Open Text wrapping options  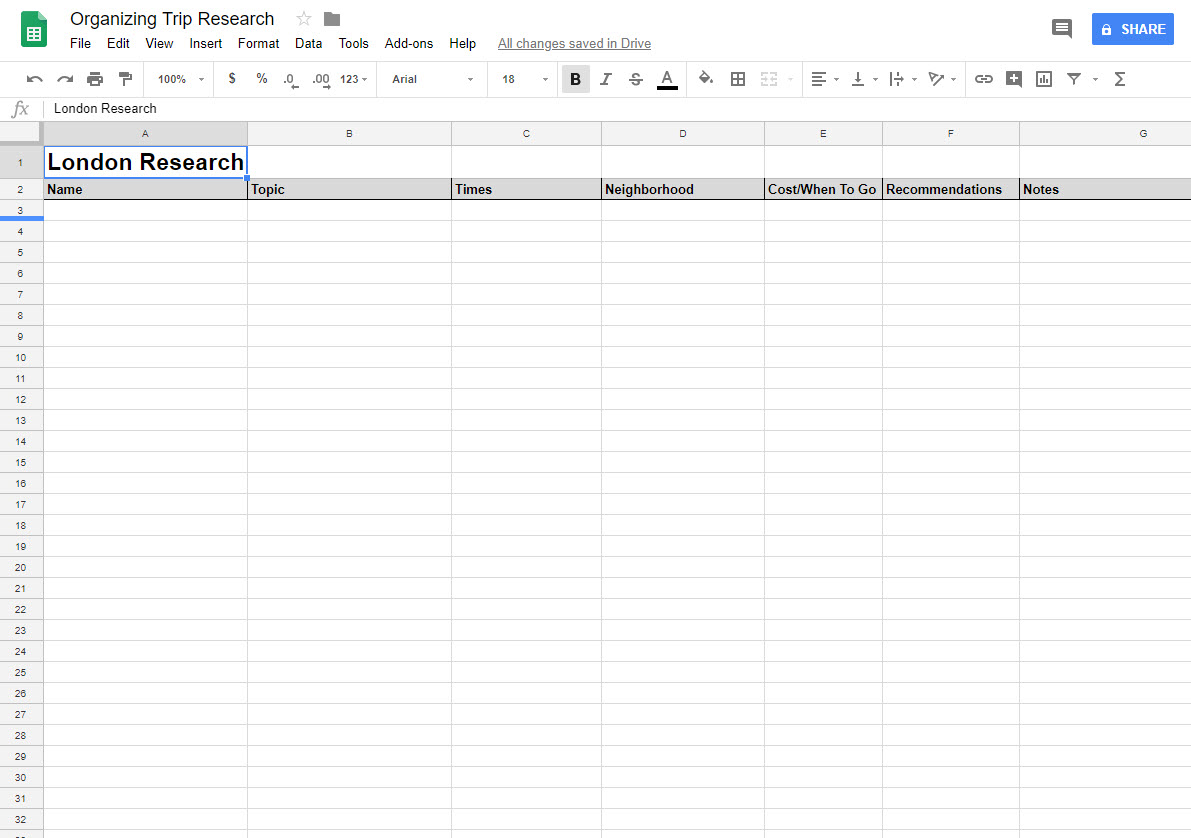pos(902,79)
